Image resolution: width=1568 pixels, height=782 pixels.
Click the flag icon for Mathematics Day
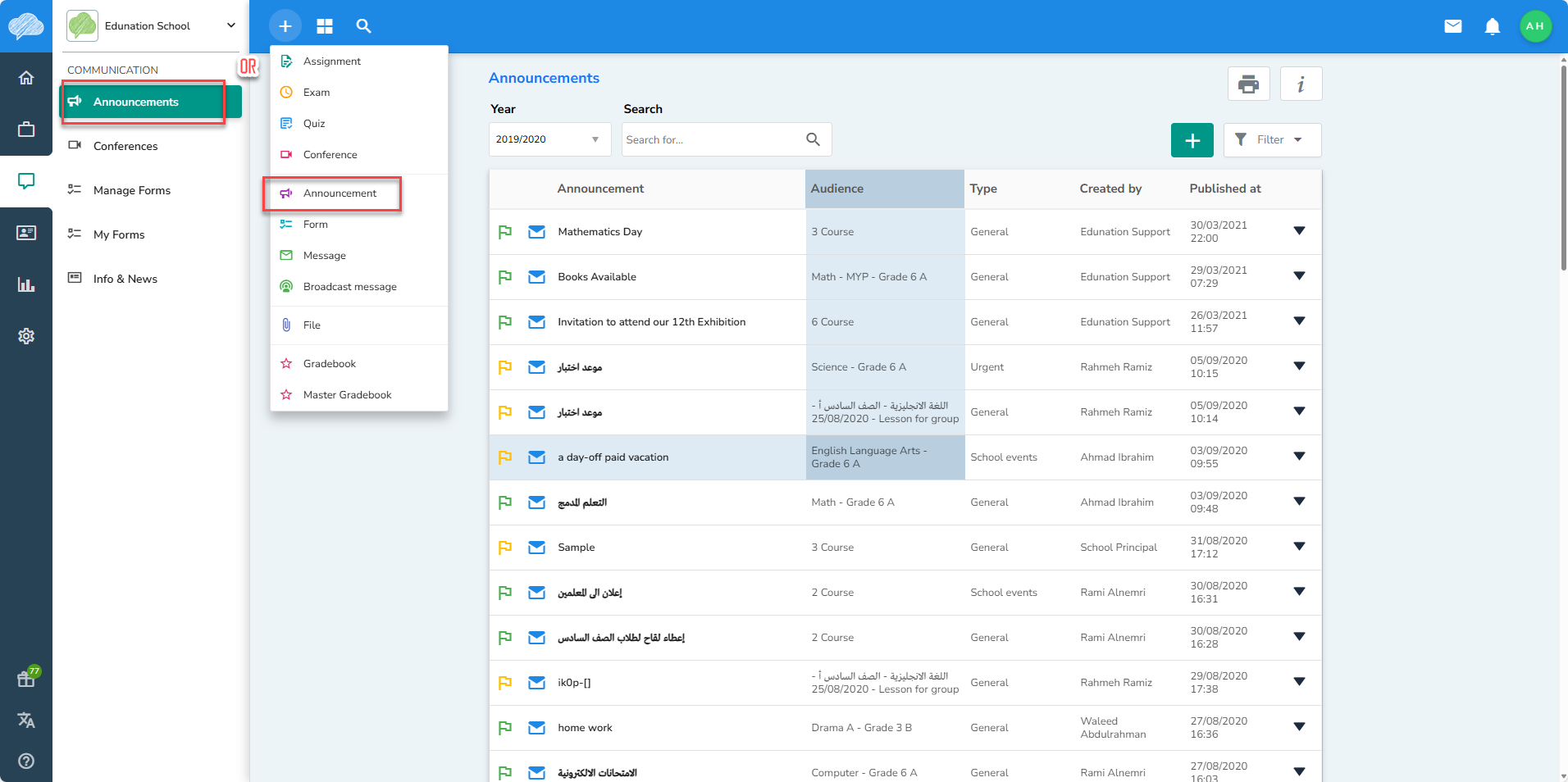click(x=505, y=232)
